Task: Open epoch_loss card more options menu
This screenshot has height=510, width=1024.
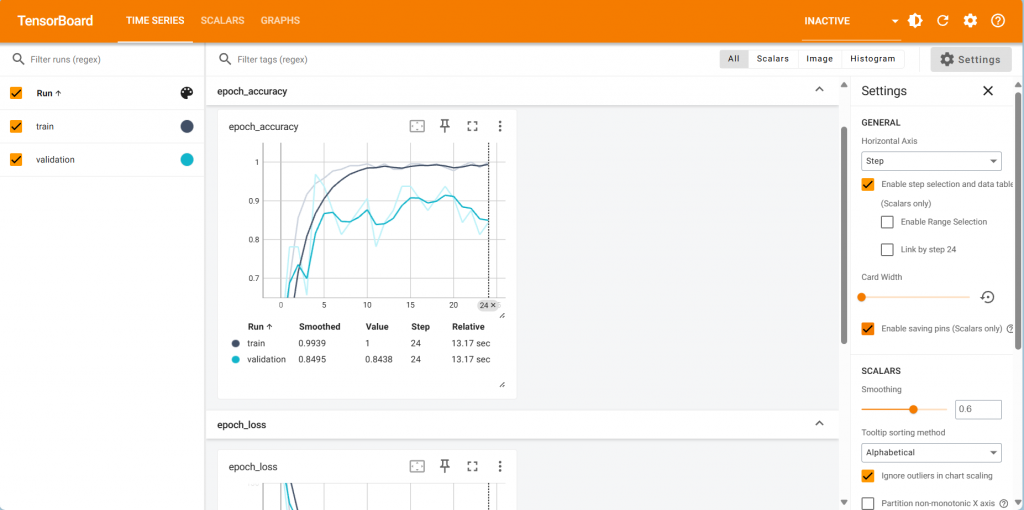Action: [500, 466]
